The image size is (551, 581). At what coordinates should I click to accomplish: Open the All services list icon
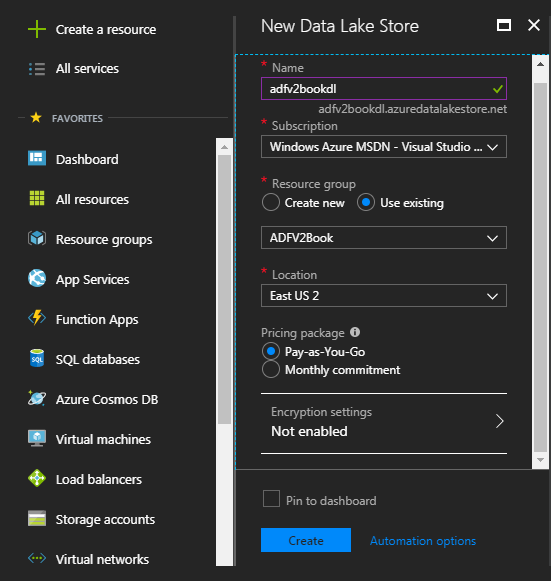coord(37,69)
